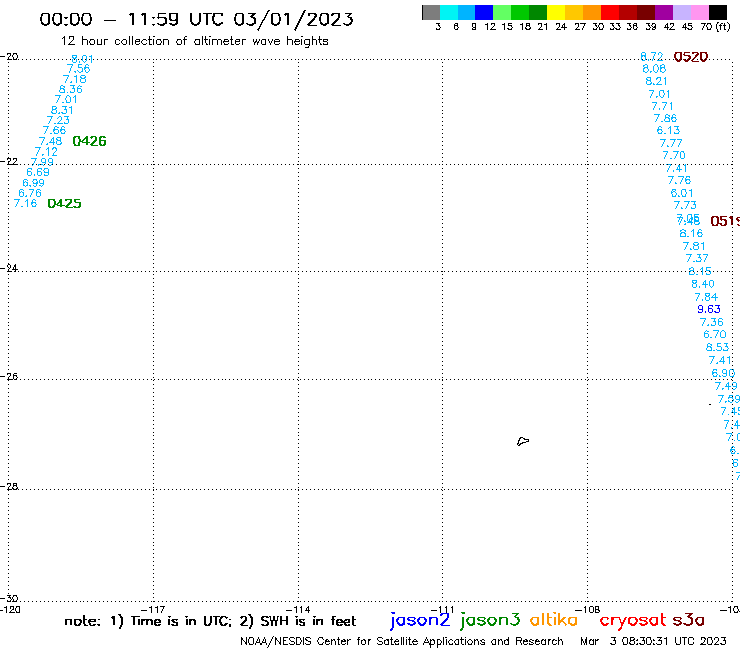Click the orange swatch in the color scale
This screenshot has height=650, width=740.
pyautogui.click(x=592, y=12)
